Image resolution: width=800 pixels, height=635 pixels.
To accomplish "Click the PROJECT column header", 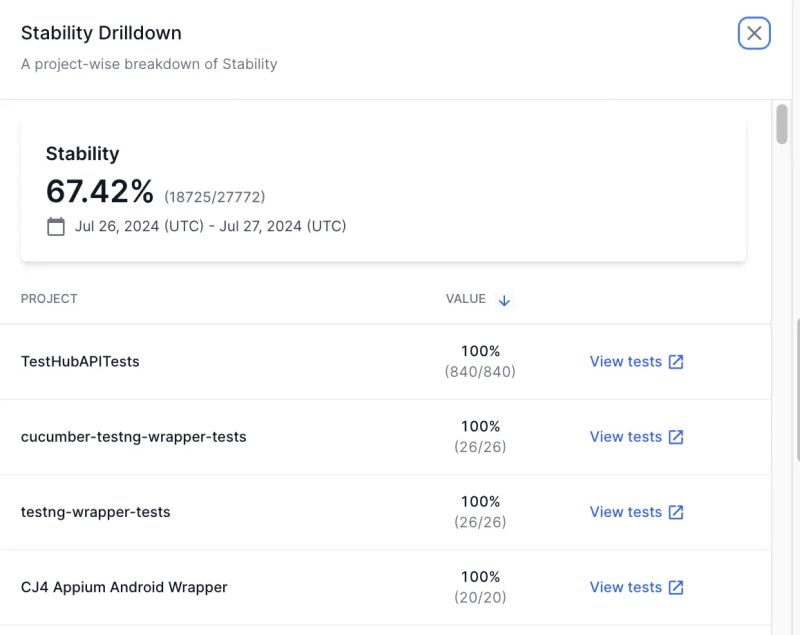I will point(48,299).
